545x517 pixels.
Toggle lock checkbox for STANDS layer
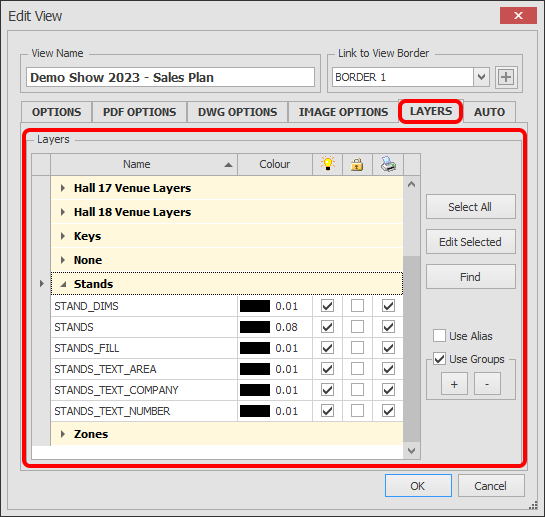coord(357,327)
